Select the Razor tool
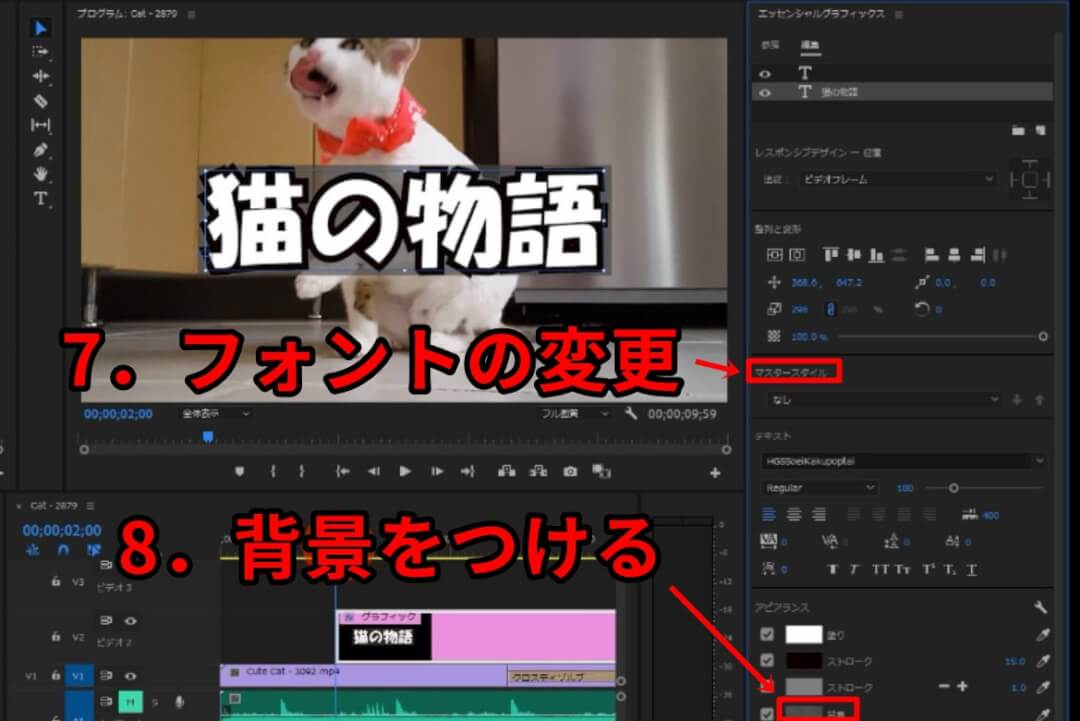Image resolution: width=1080 pixels, height=721 pixels. point(41,101)
